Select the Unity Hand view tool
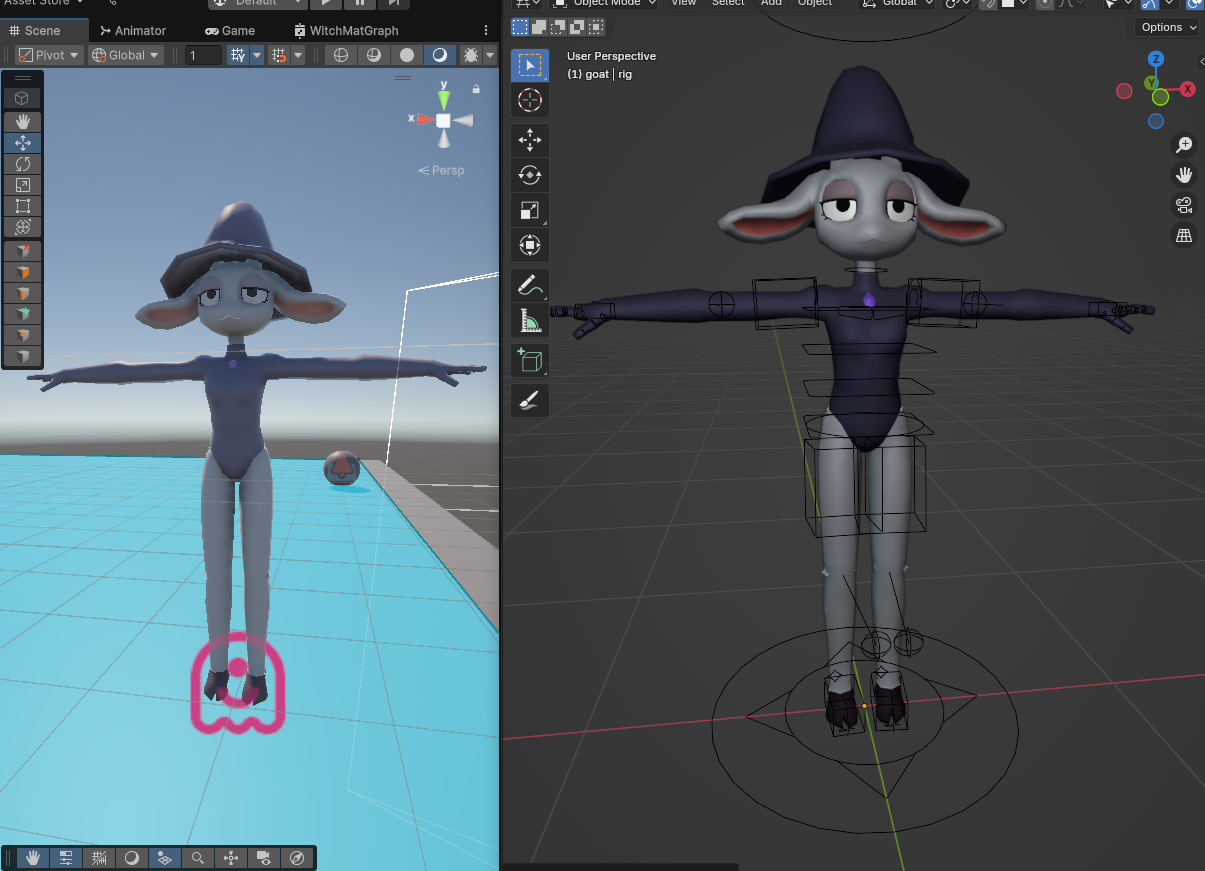The width and height of the screenshot is (1205, 871). click(x=23, y=122)
